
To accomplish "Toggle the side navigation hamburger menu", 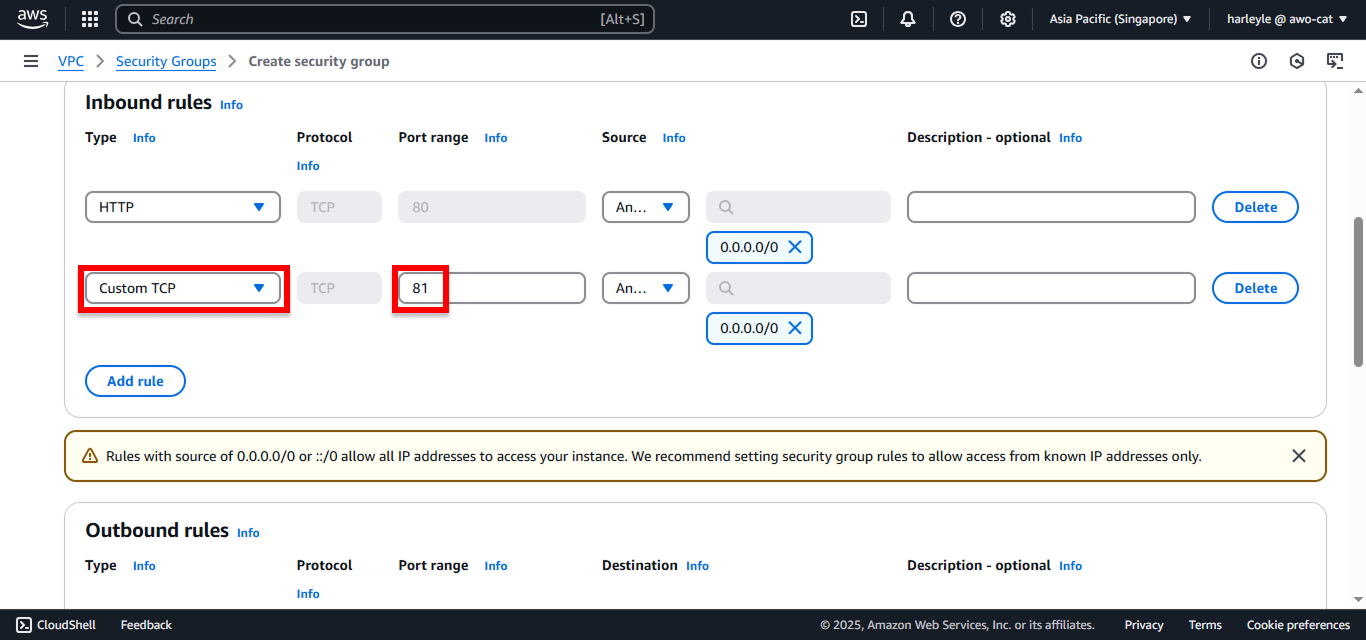I will pos(31,61).
